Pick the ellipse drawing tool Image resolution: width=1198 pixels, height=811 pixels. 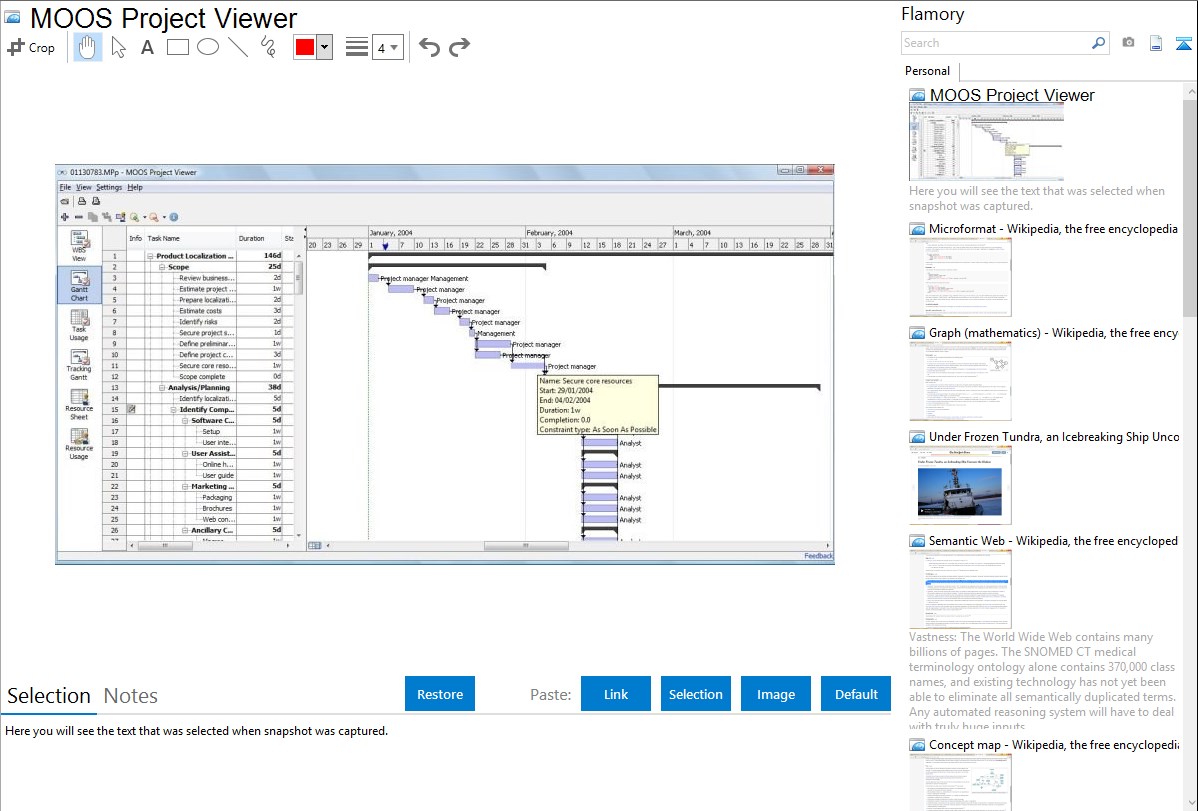tap(208, 47)
